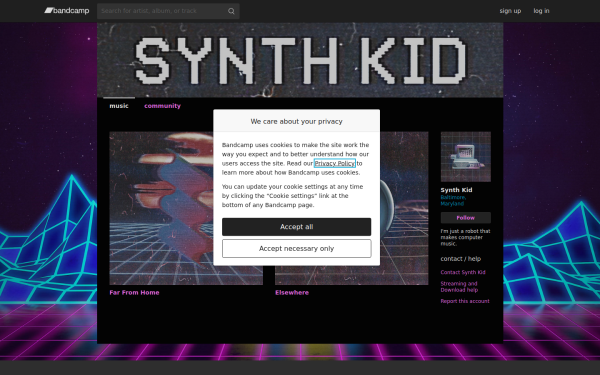Click the 'contact / help' heading
Viewport: 600px width, 375px height.
point(461,259)
